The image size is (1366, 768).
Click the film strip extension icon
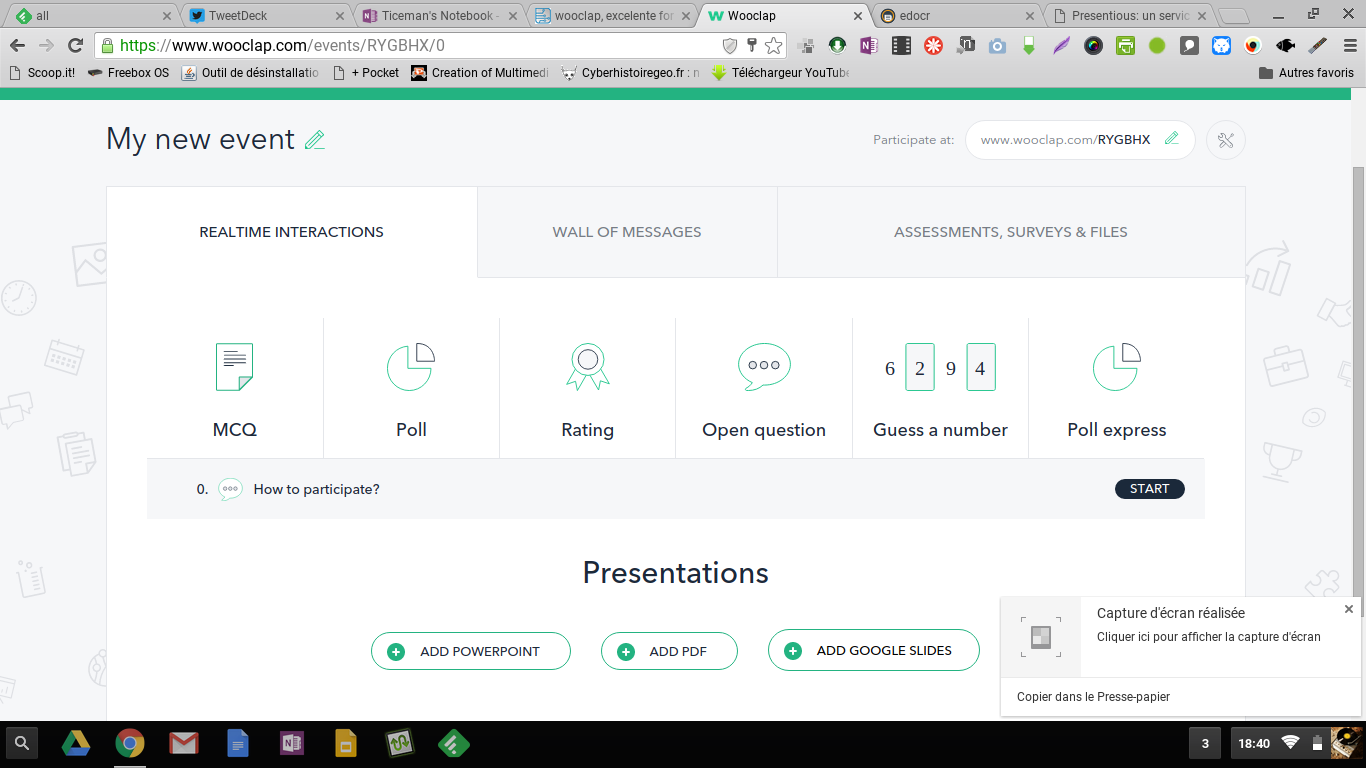tap(901, 46)
